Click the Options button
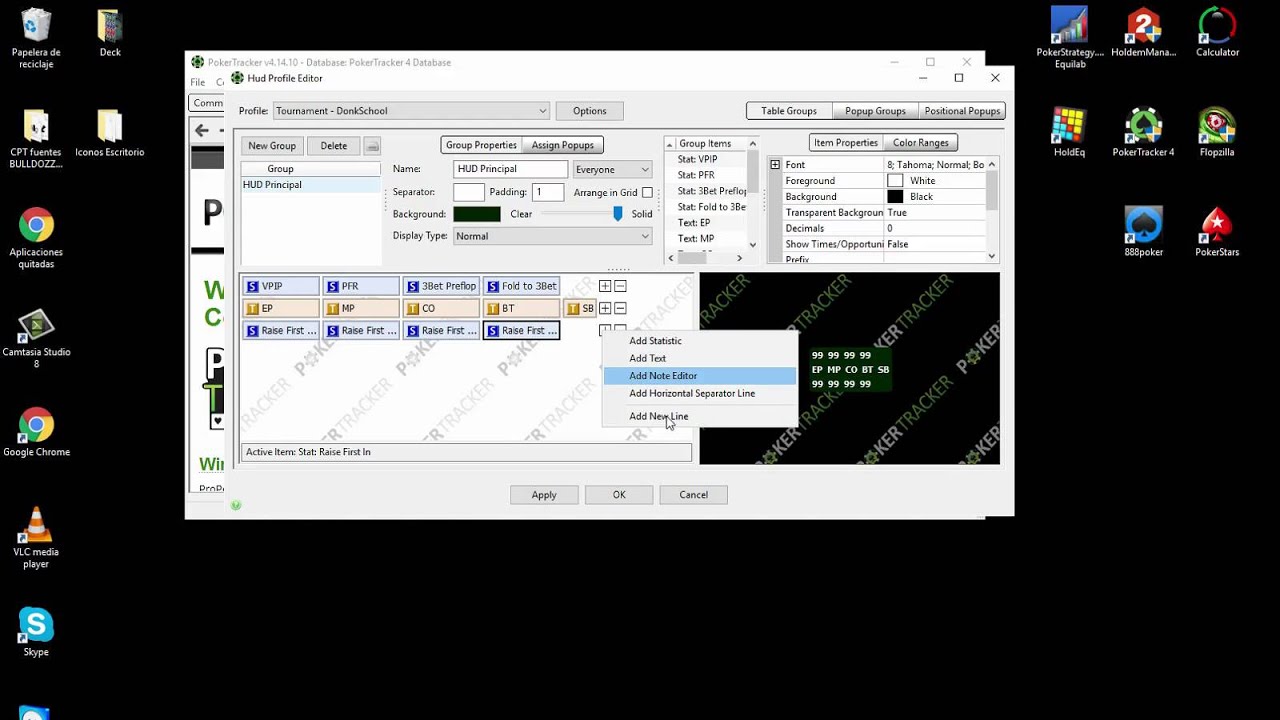1280x720 pixels. point(589,111)
